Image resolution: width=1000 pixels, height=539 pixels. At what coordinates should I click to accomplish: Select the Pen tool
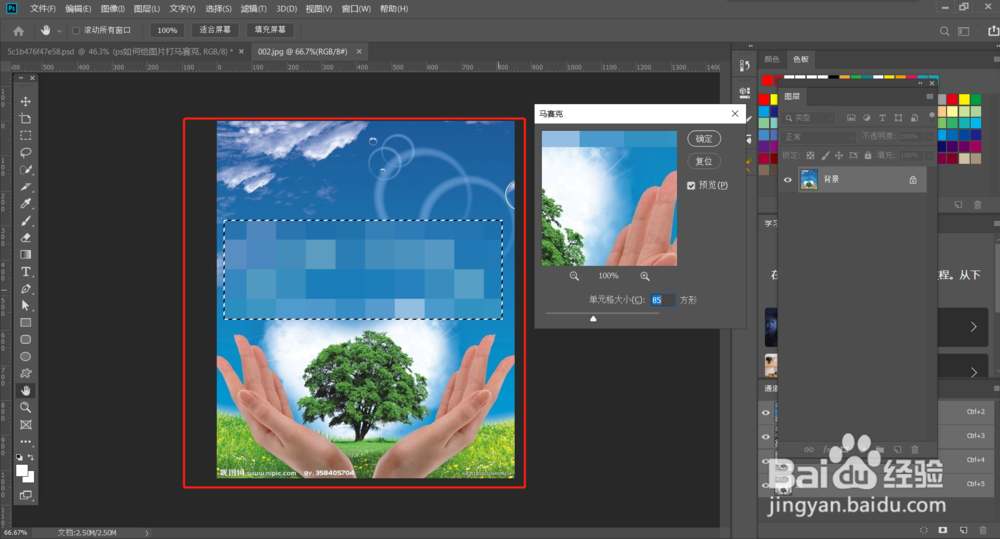(26, 289)
